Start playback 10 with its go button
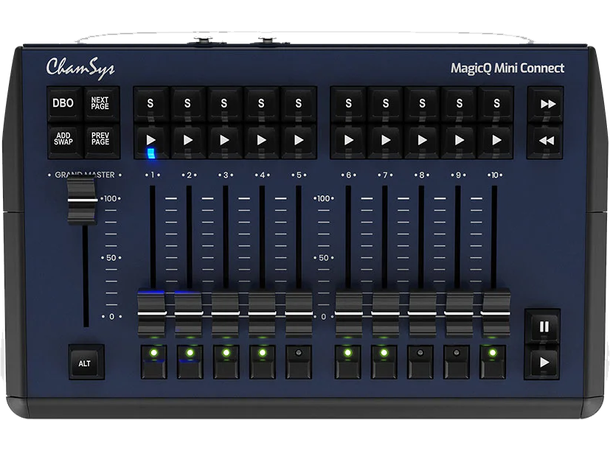610x450 pixels. 496,140
